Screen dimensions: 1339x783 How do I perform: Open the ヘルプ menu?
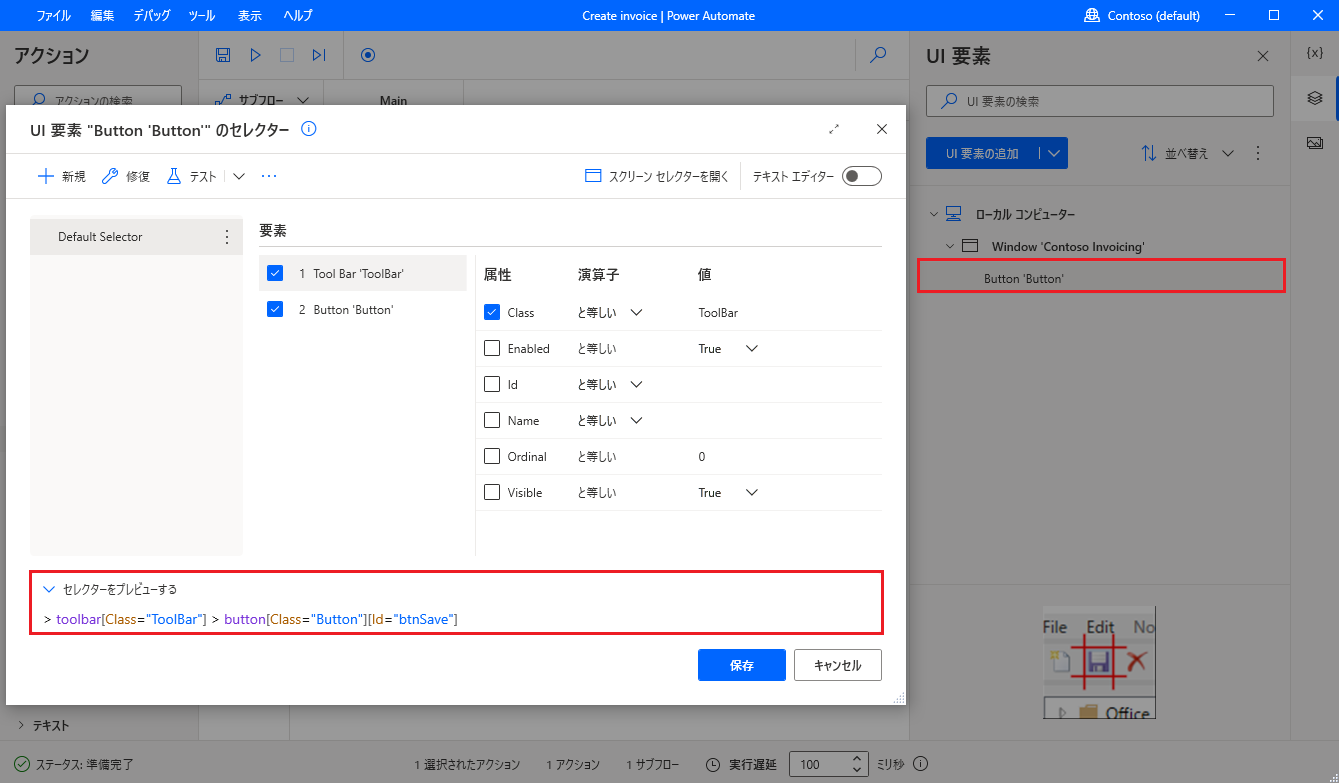[x=297, y=15]
